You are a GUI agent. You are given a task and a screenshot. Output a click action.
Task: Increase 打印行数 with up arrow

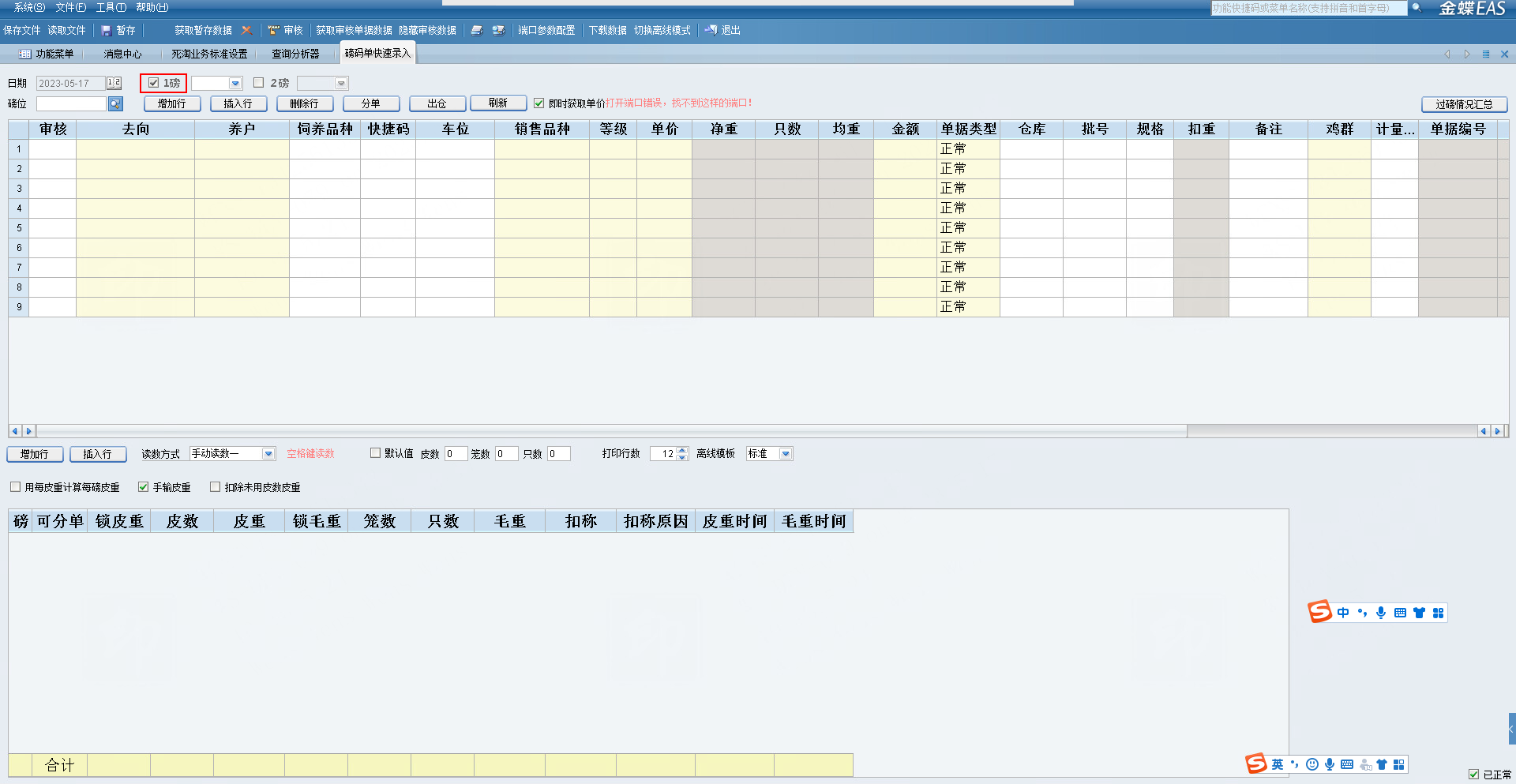682,450
